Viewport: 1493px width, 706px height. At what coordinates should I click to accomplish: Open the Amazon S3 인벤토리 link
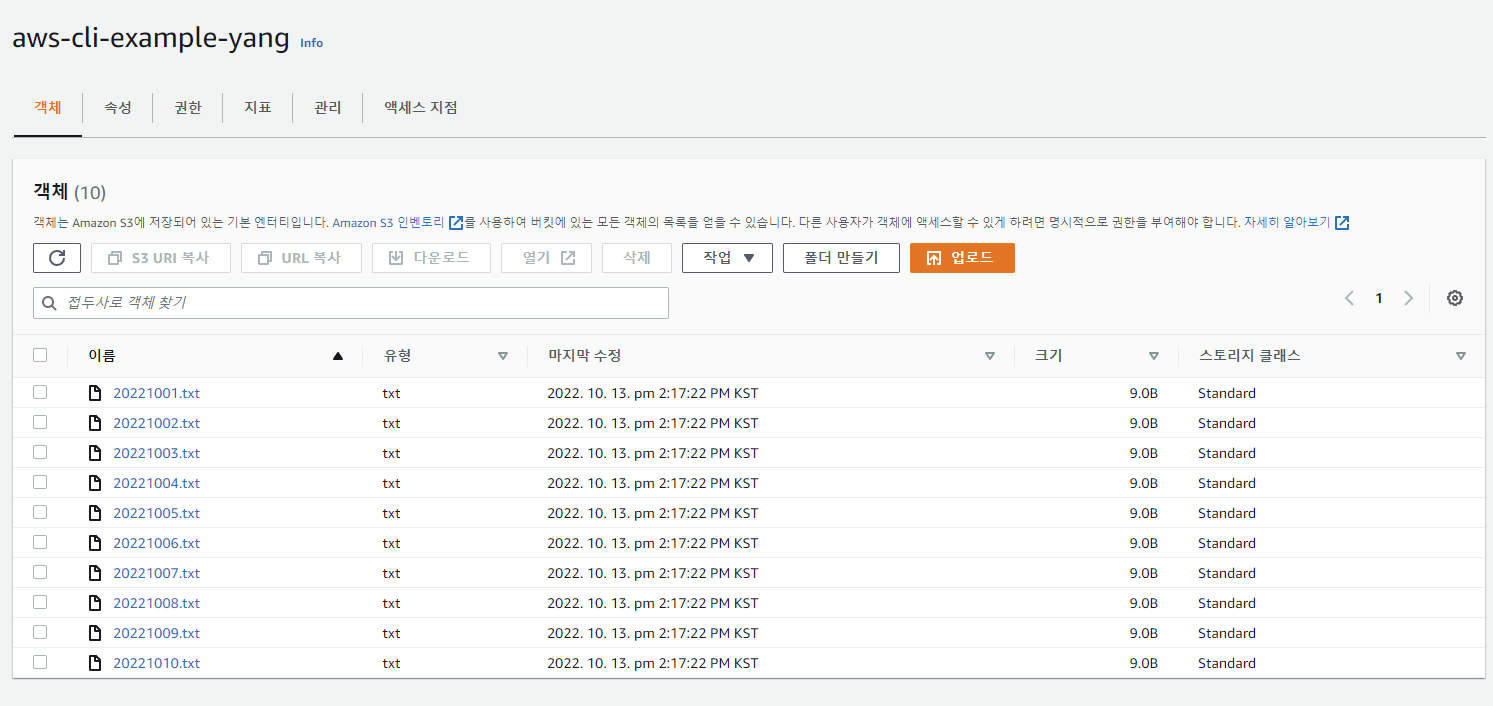pos(389,223)
